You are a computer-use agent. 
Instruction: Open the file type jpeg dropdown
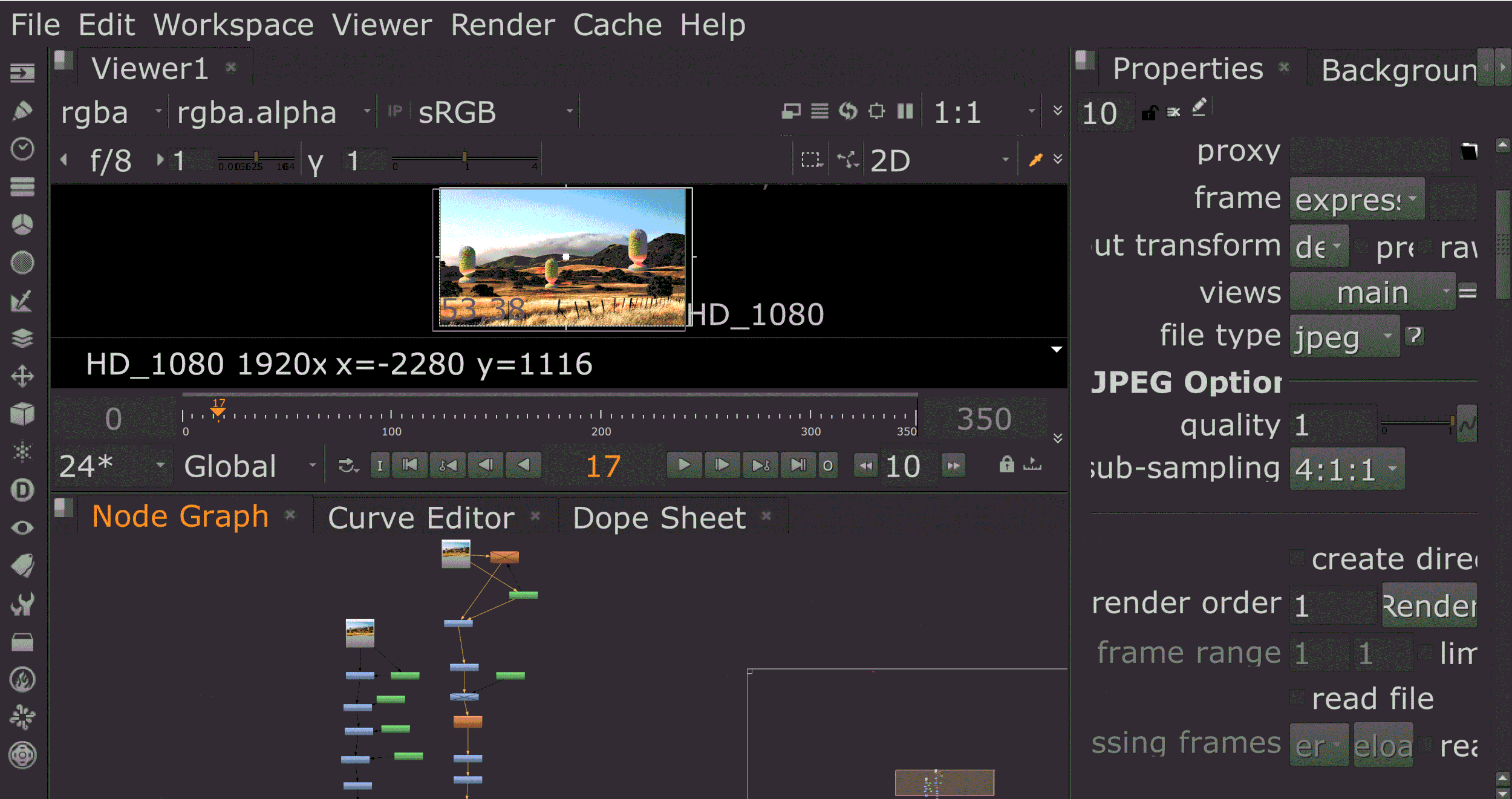(1344, 336)
